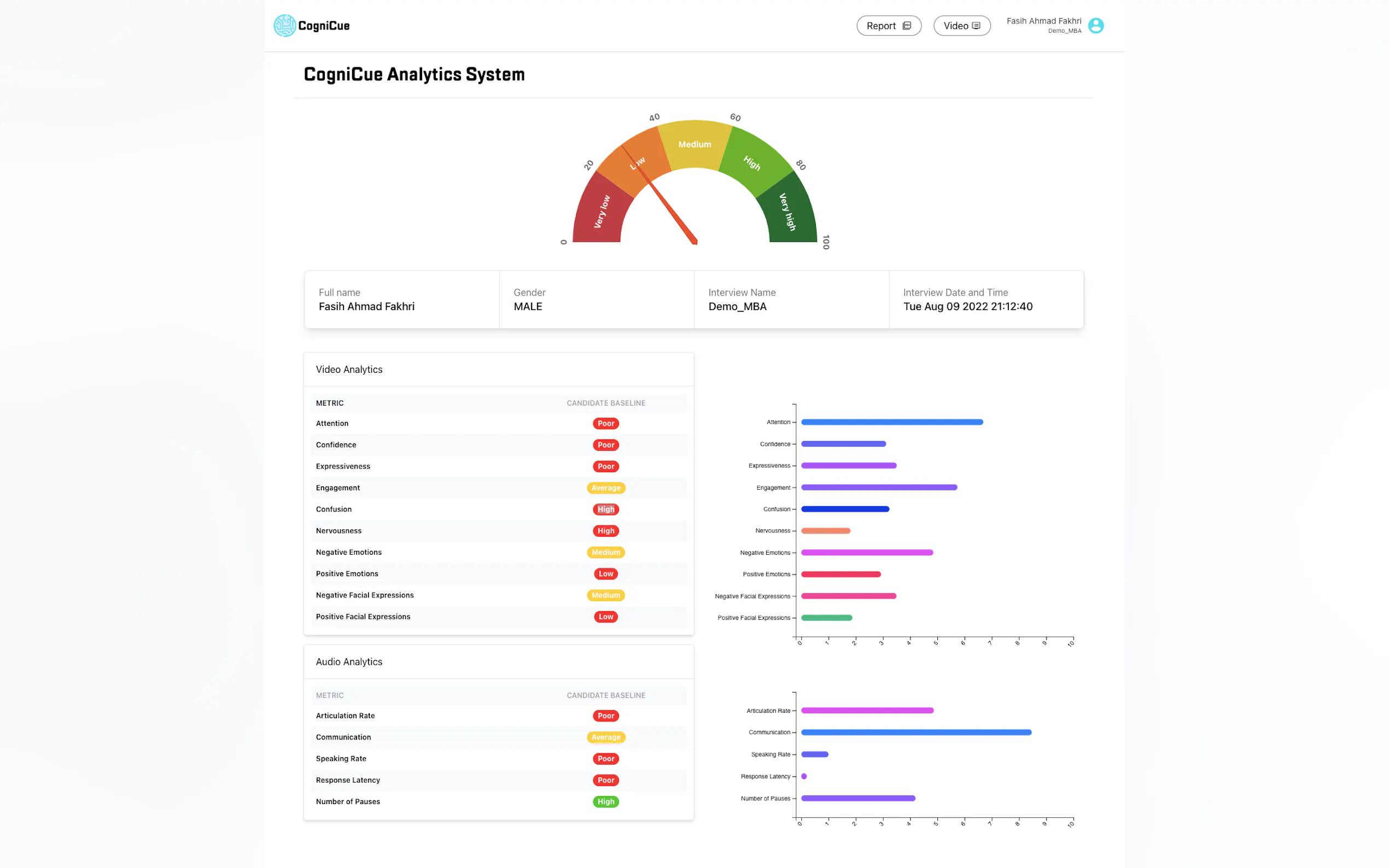The width and height of the screenshot is (1389, 868).
Task: Click the Medium badge for Negative Emotions
Action: (x=606, y=552)
